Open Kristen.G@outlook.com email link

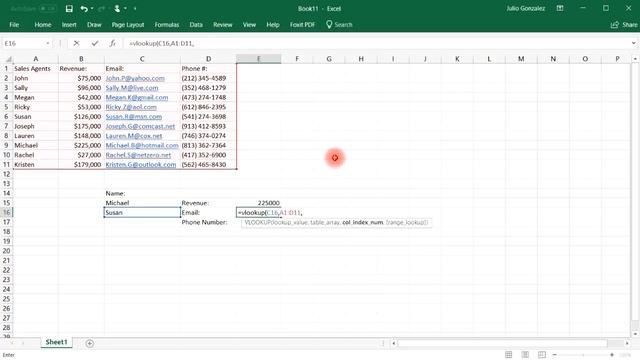point(141,164)
